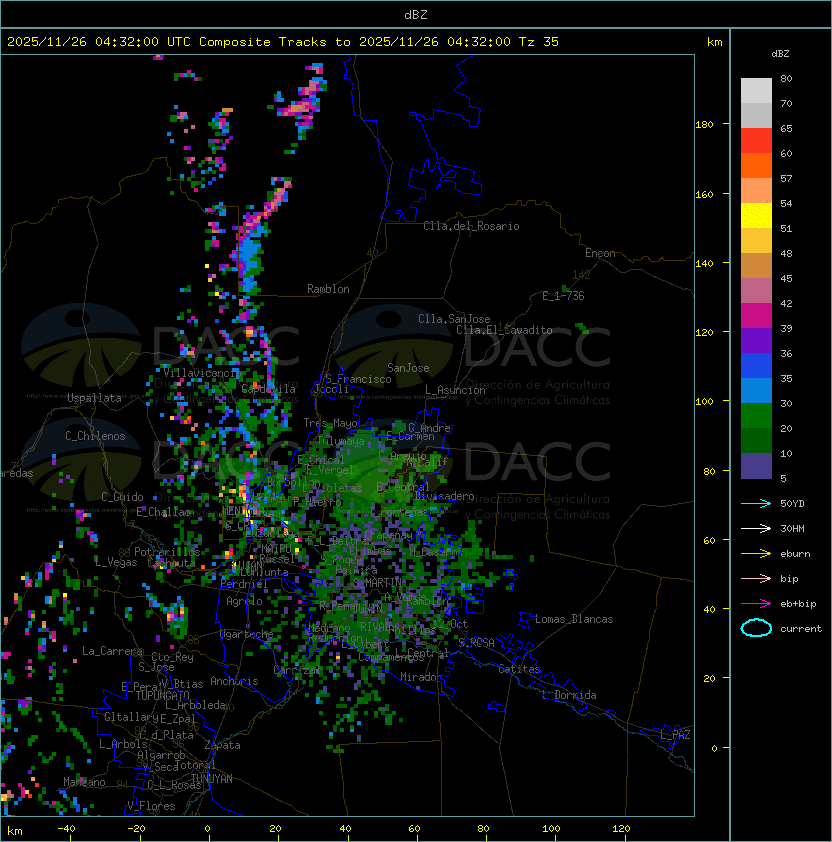
Task: Click the white 30HM arrow in legend
Action: click(756, 528)
